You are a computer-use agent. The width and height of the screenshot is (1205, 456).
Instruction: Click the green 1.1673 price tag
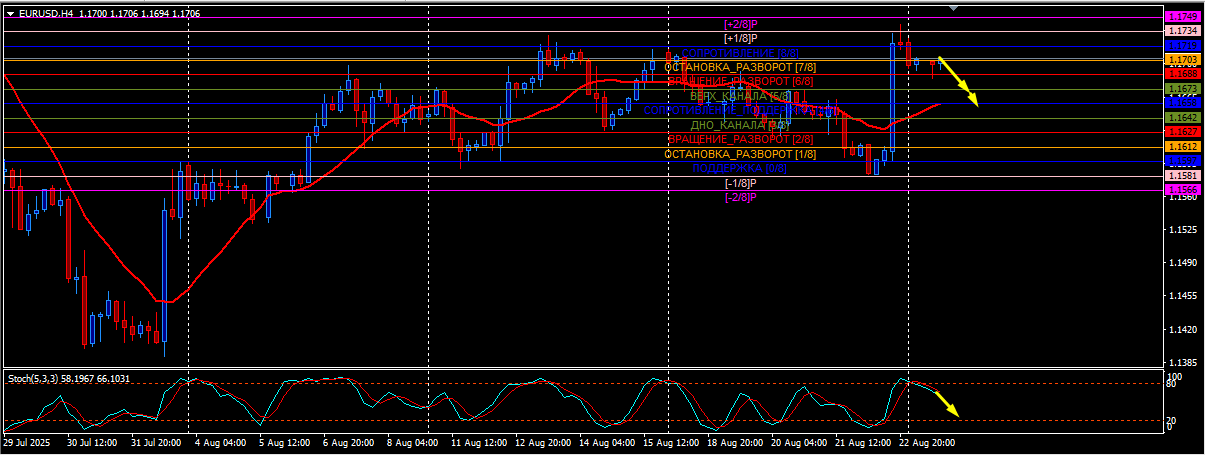pyautogui.click(x=1184, y=89)
